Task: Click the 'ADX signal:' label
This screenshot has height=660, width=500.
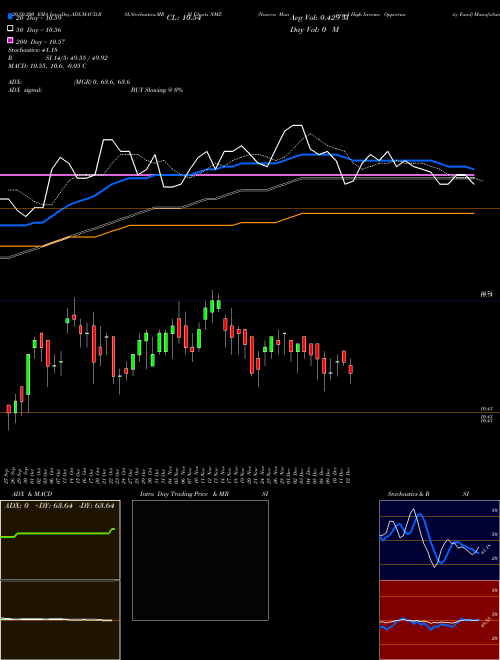Action: [x=25, y=90]
